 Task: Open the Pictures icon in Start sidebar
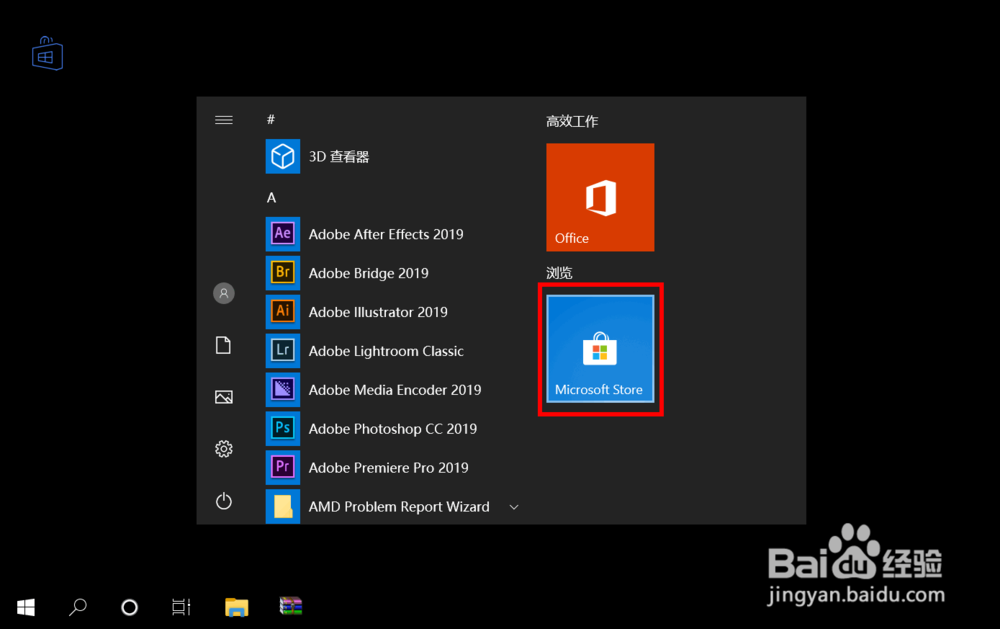click(224, 397)
